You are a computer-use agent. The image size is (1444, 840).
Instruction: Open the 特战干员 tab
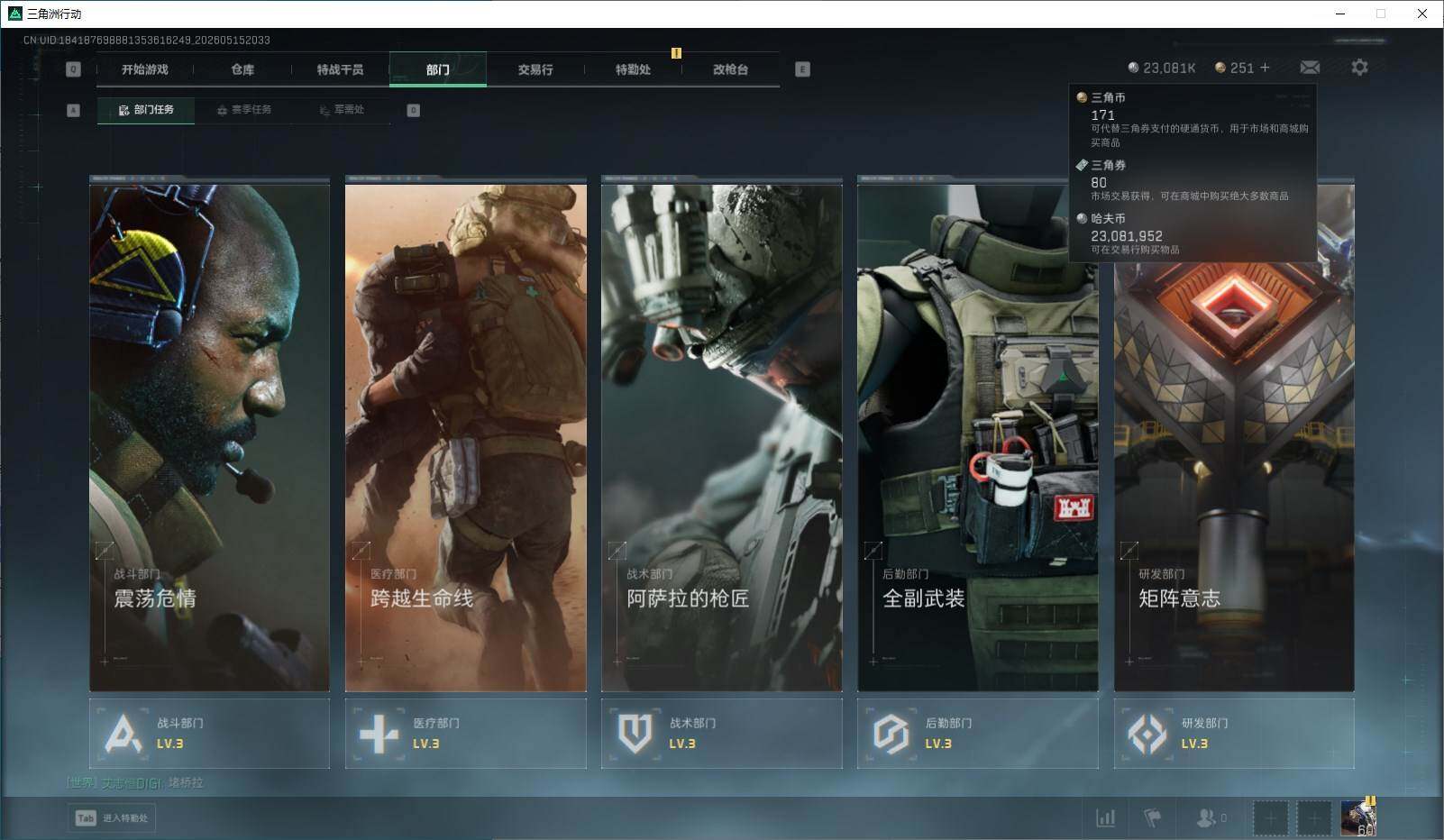tap(340, 69)
